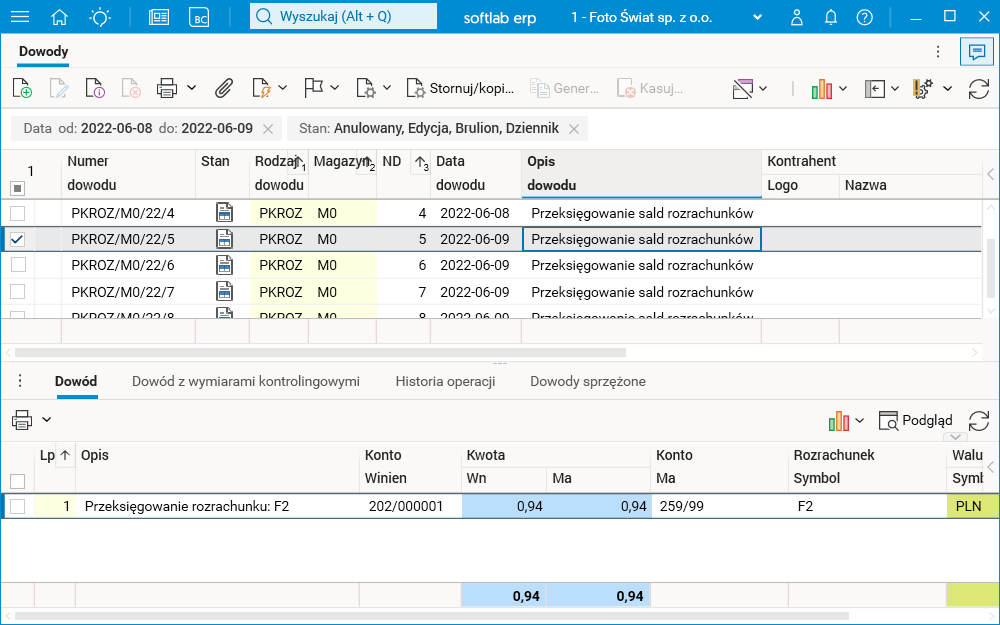Check the PKROZ/M0/22/6 row checkbox

point(17,265)
